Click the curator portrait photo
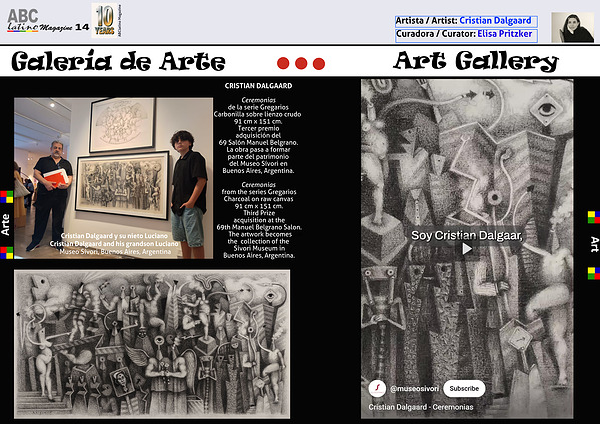 (x=572, y=27)
